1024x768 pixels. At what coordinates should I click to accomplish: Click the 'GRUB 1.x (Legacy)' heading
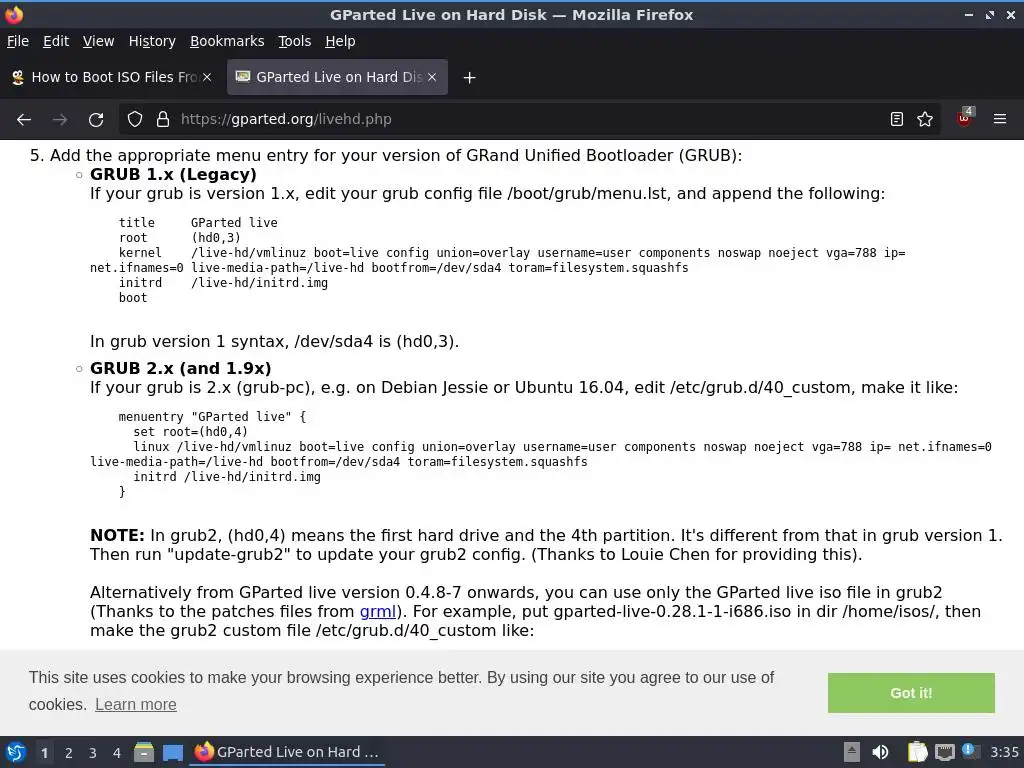(173, 174)
